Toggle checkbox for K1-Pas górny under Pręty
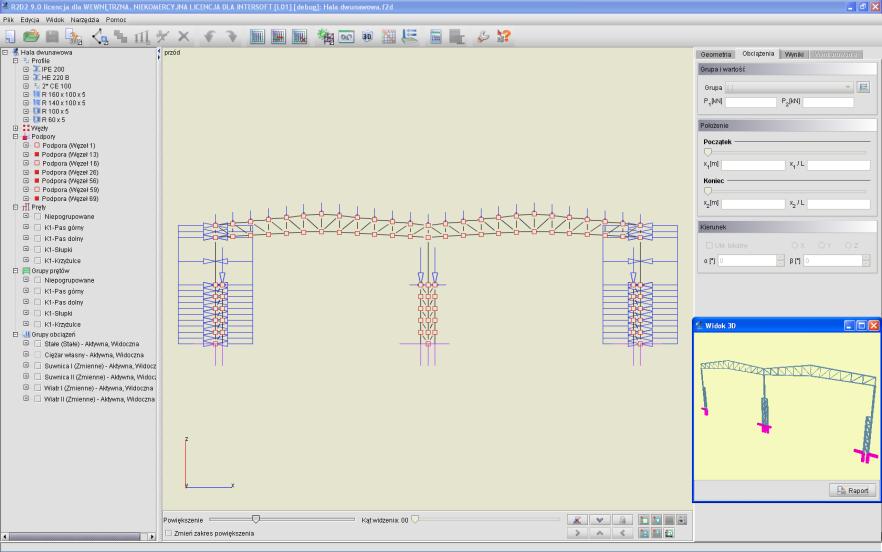This screenshot has height=552, width=882. tap(38, 227)
